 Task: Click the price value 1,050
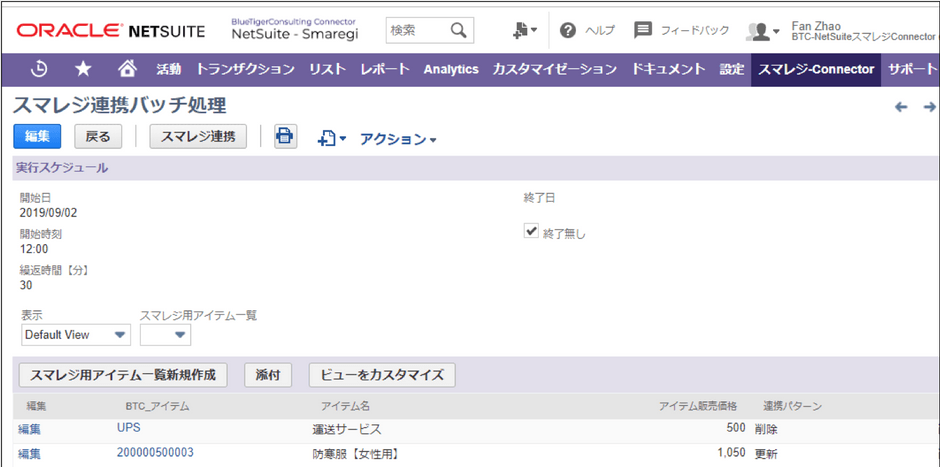[x=731, y=452]
